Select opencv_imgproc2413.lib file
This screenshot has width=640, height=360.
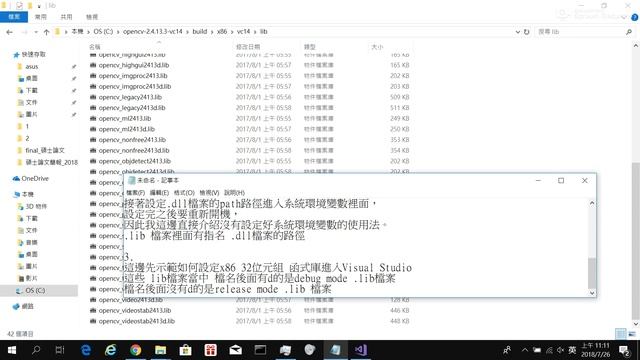coord(133,76)
